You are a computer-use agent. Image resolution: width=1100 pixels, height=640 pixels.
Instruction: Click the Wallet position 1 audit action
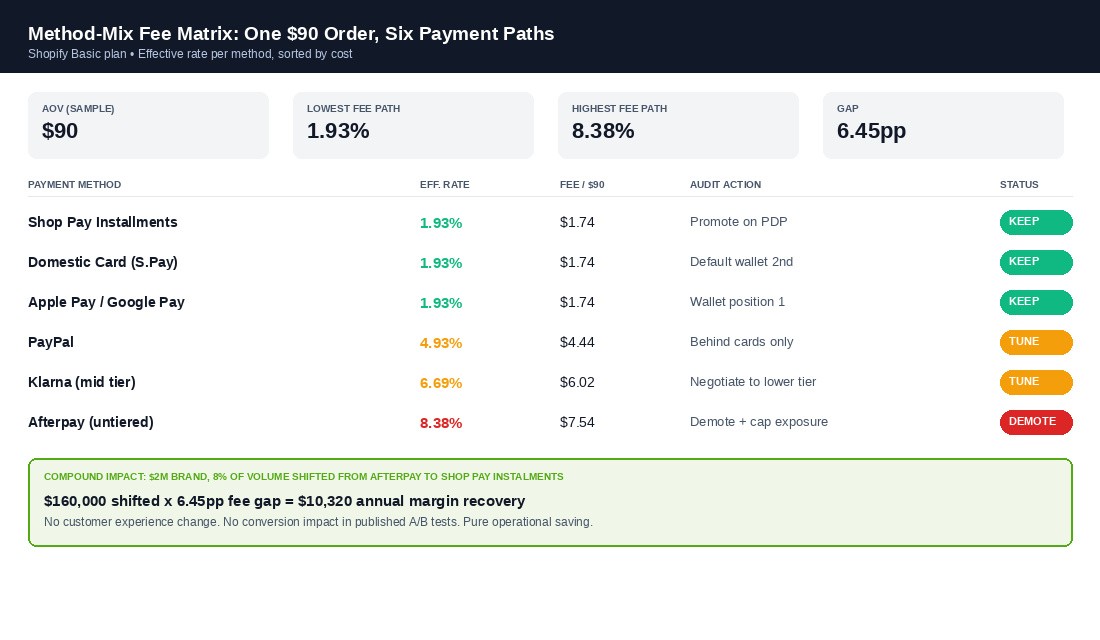737,302
